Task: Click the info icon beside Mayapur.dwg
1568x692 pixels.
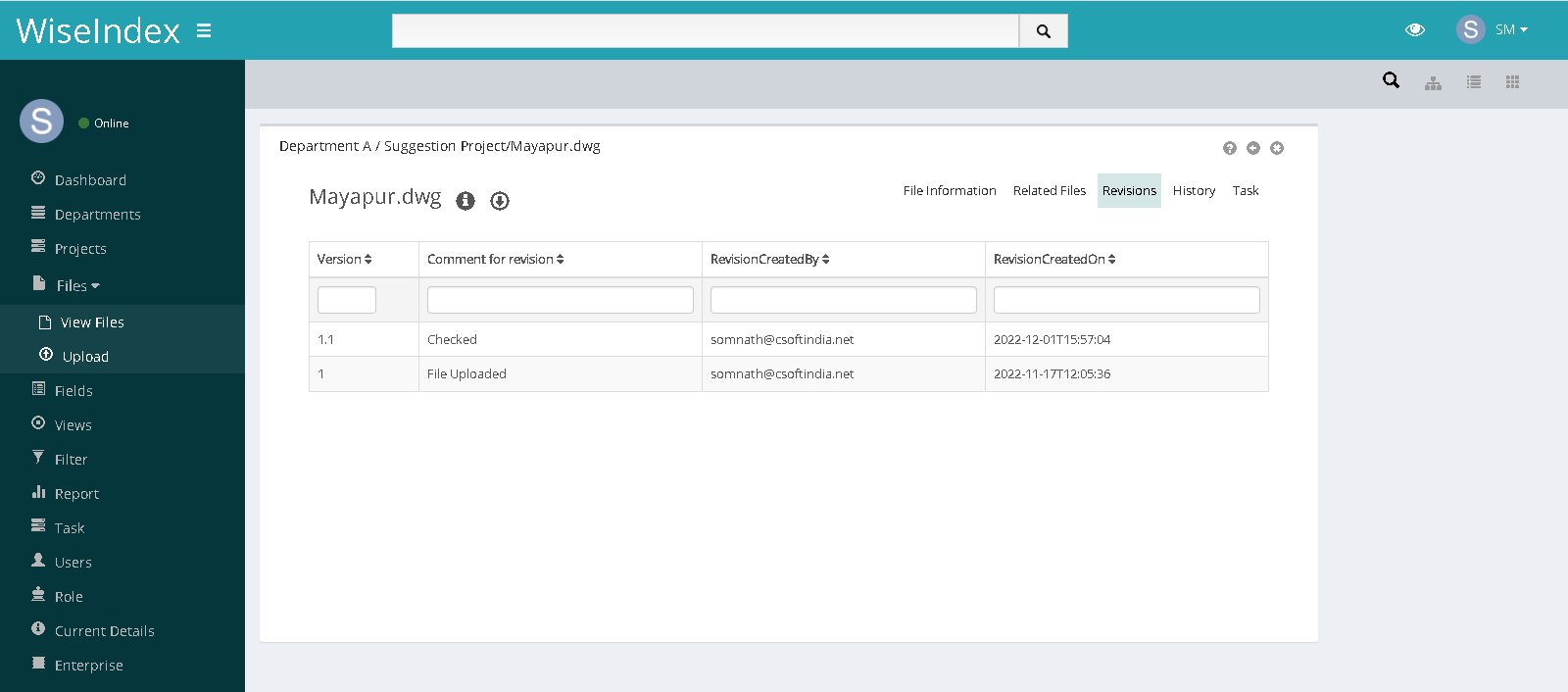Action: coord(465,201)
